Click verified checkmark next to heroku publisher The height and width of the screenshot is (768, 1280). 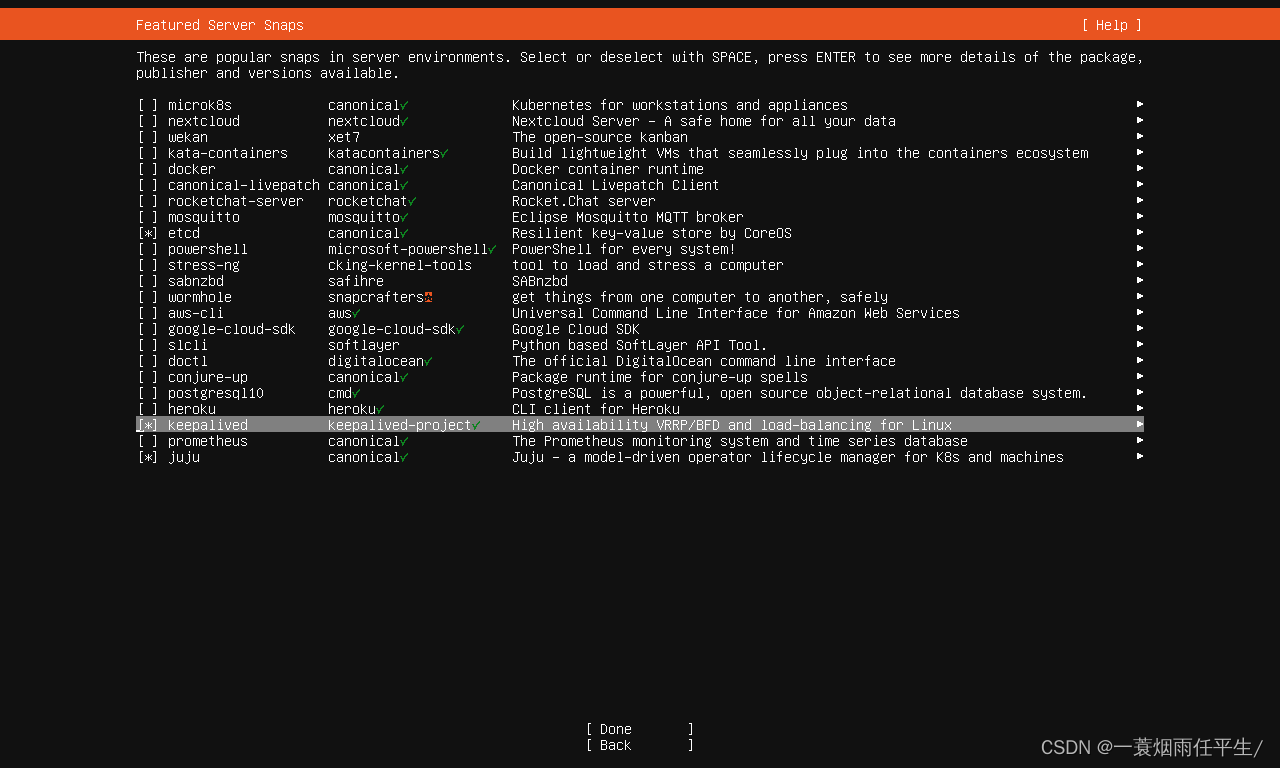[x=381, y=409]
